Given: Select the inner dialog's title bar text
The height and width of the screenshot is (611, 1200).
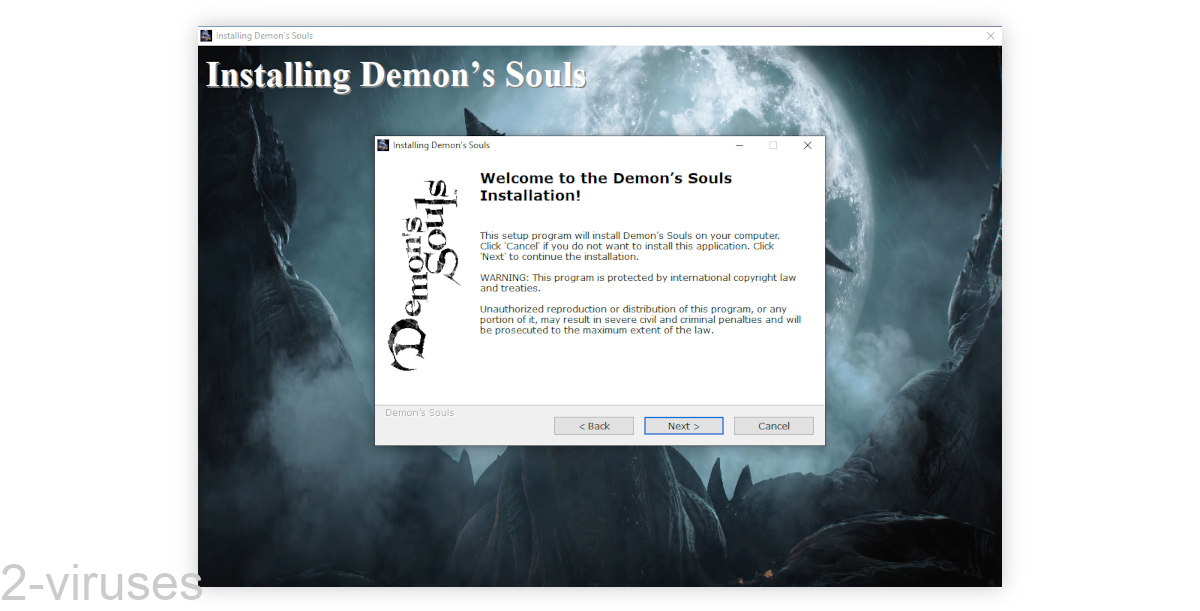Looking at the screenshot, I should pos(441,145).
